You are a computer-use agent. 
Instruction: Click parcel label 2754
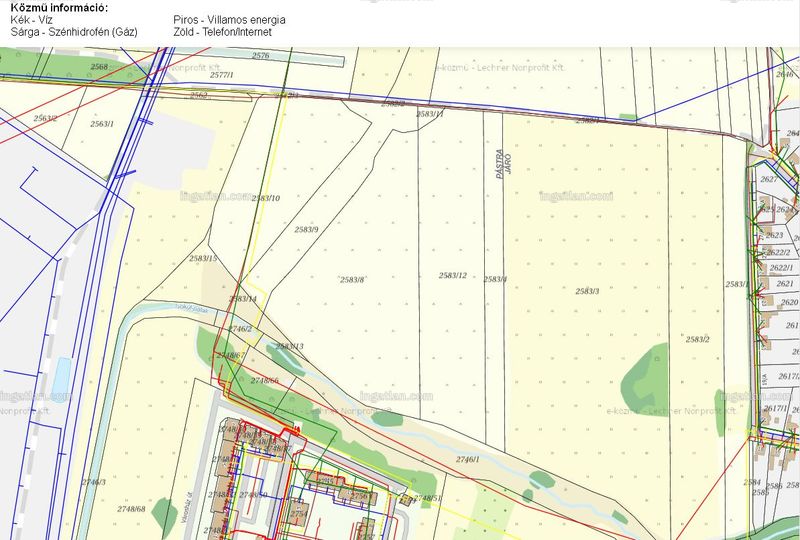point(298,514)
